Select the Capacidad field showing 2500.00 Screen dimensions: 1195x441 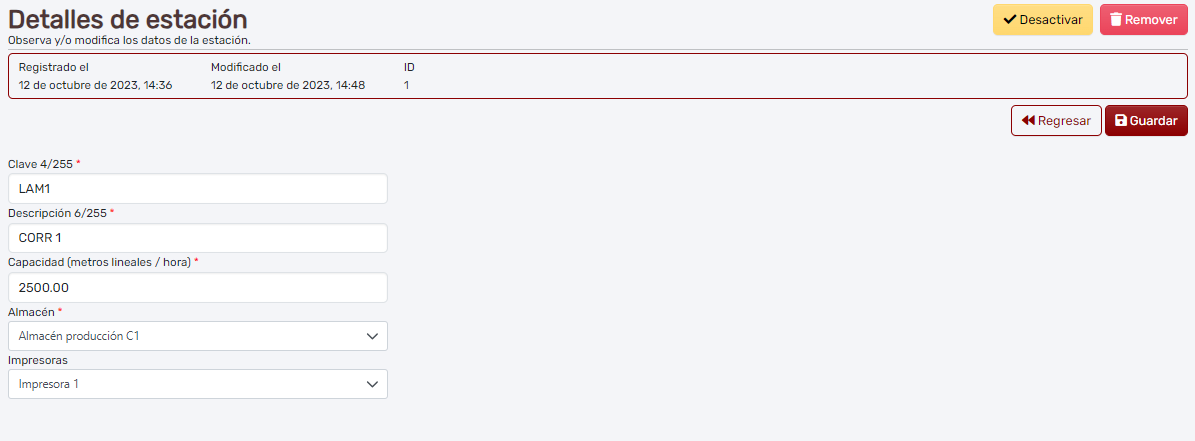click(x=197, y=287)
